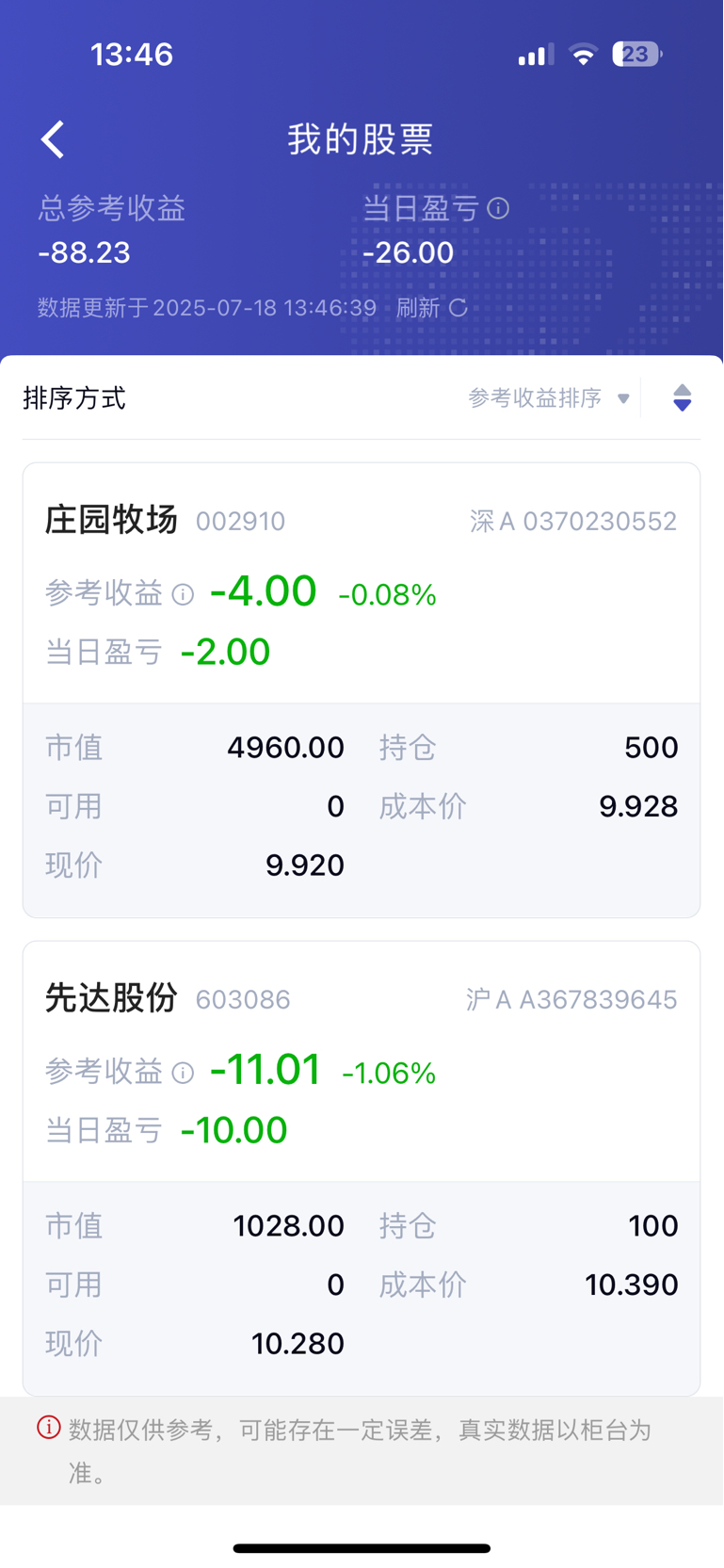Tap info icon next to 先达股份 参考收益
Image resolution: width=724 pixels, height=1568 pixels.
click(184, 1074)
